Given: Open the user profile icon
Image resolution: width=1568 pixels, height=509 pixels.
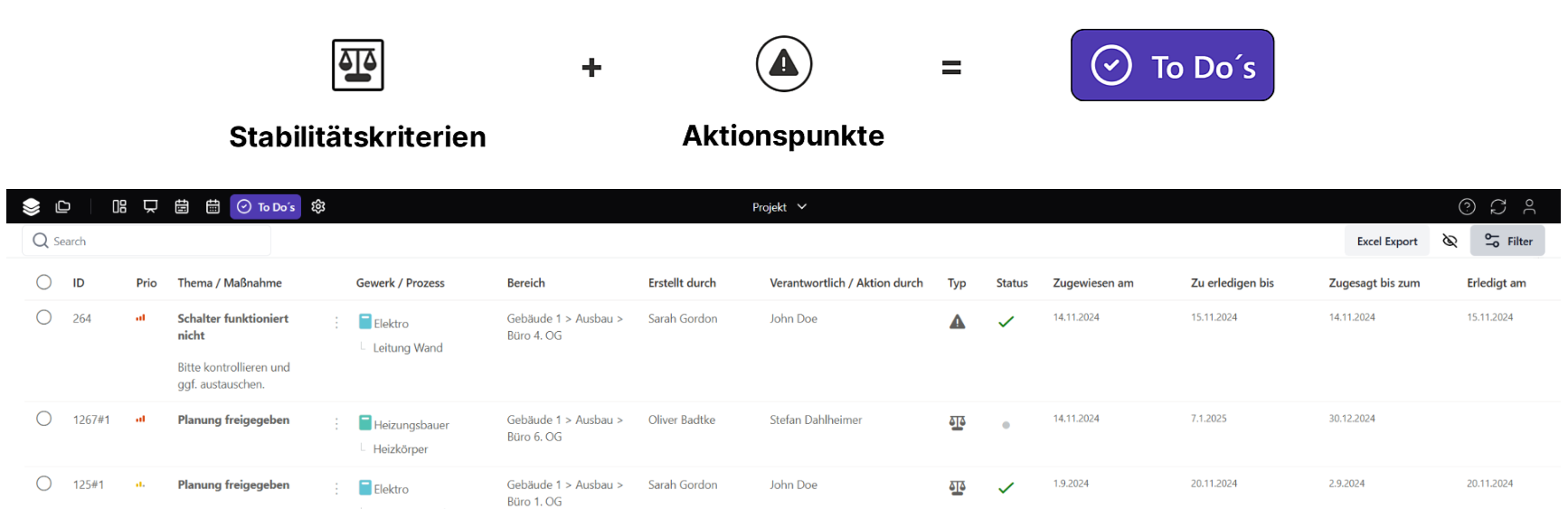Looking at the screenshot, I should point(1529,207).
